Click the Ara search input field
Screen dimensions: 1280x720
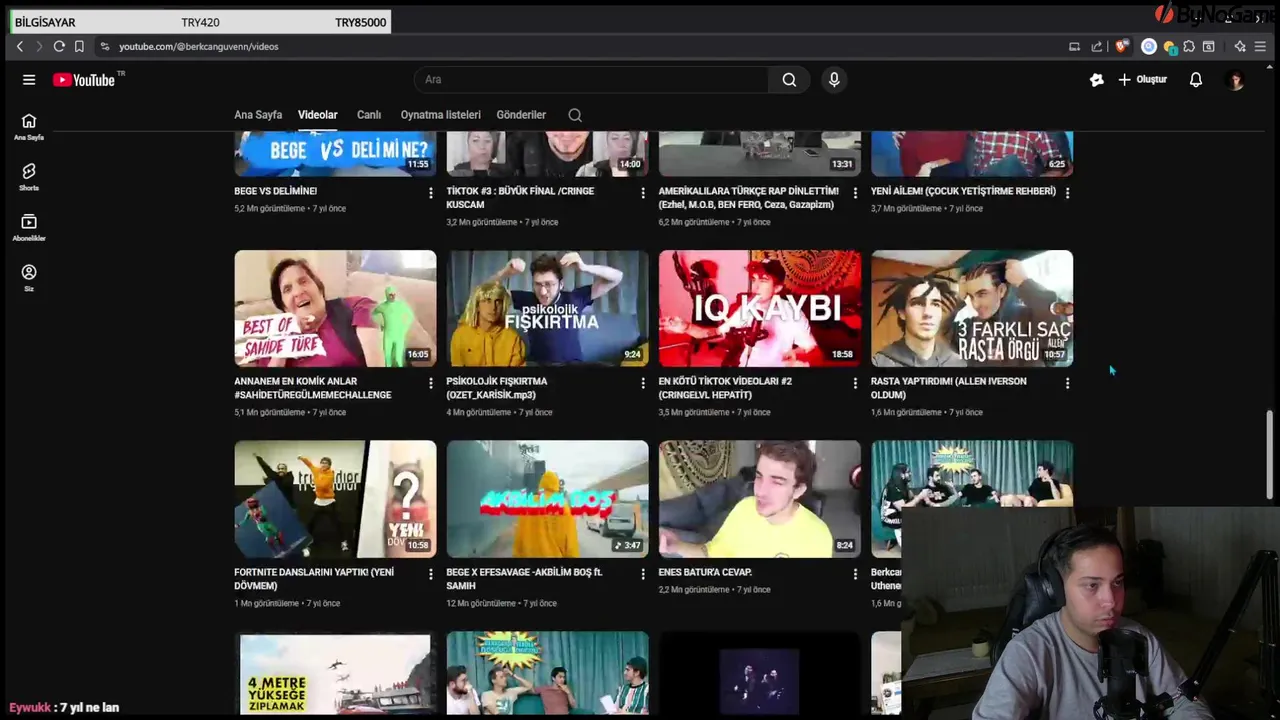pos(590,80)
